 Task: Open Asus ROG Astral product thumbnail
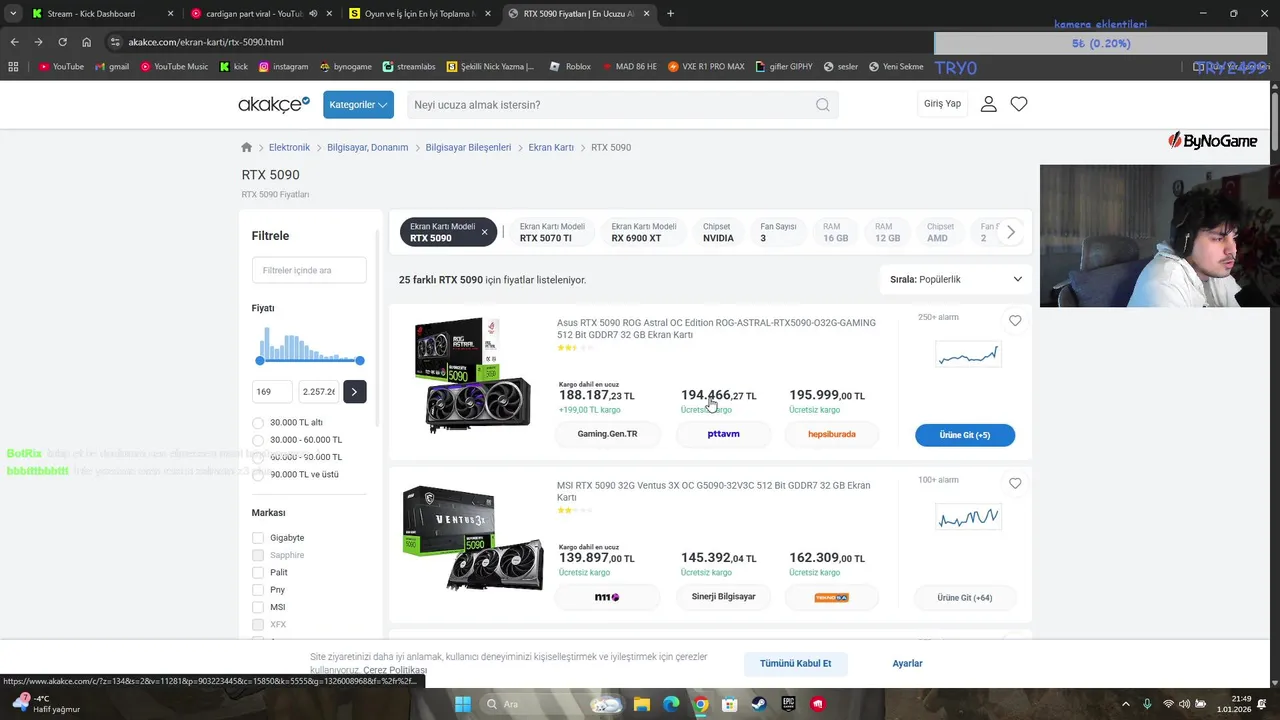tap(472, 376)
